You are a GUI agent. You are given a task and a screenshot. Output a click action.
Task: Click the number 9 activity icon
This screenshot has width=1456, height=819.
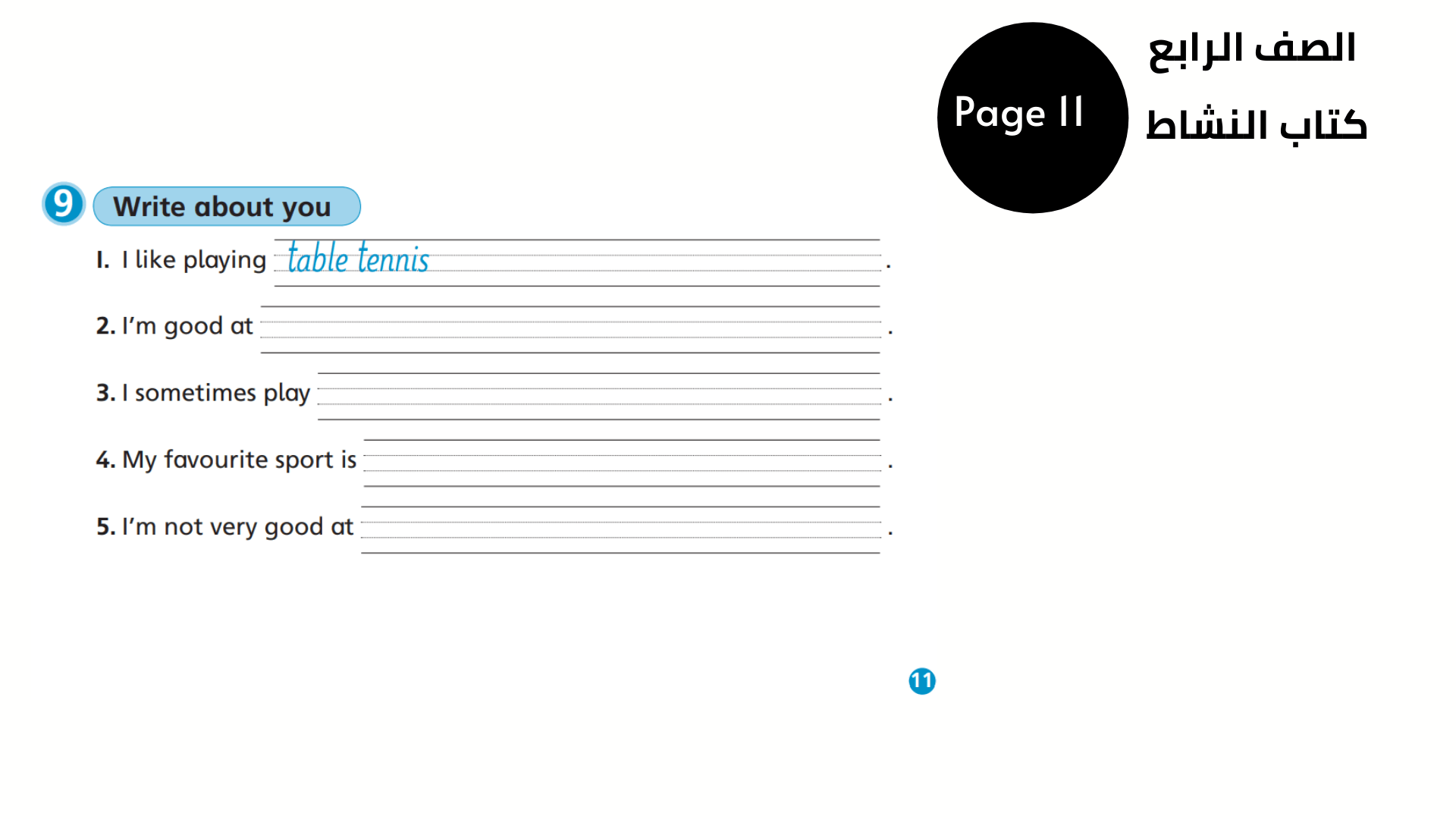62,205
